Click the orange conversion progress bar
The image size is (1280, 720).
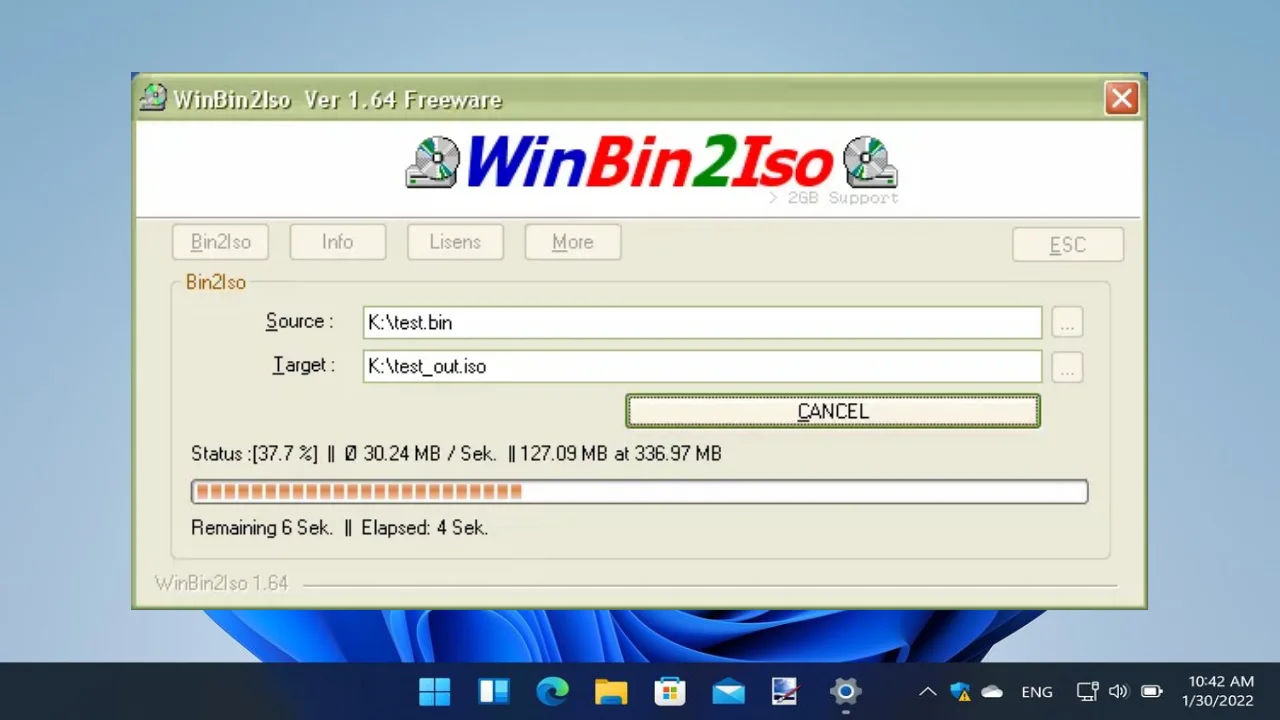pyautogui.click(x=639, y=491)
